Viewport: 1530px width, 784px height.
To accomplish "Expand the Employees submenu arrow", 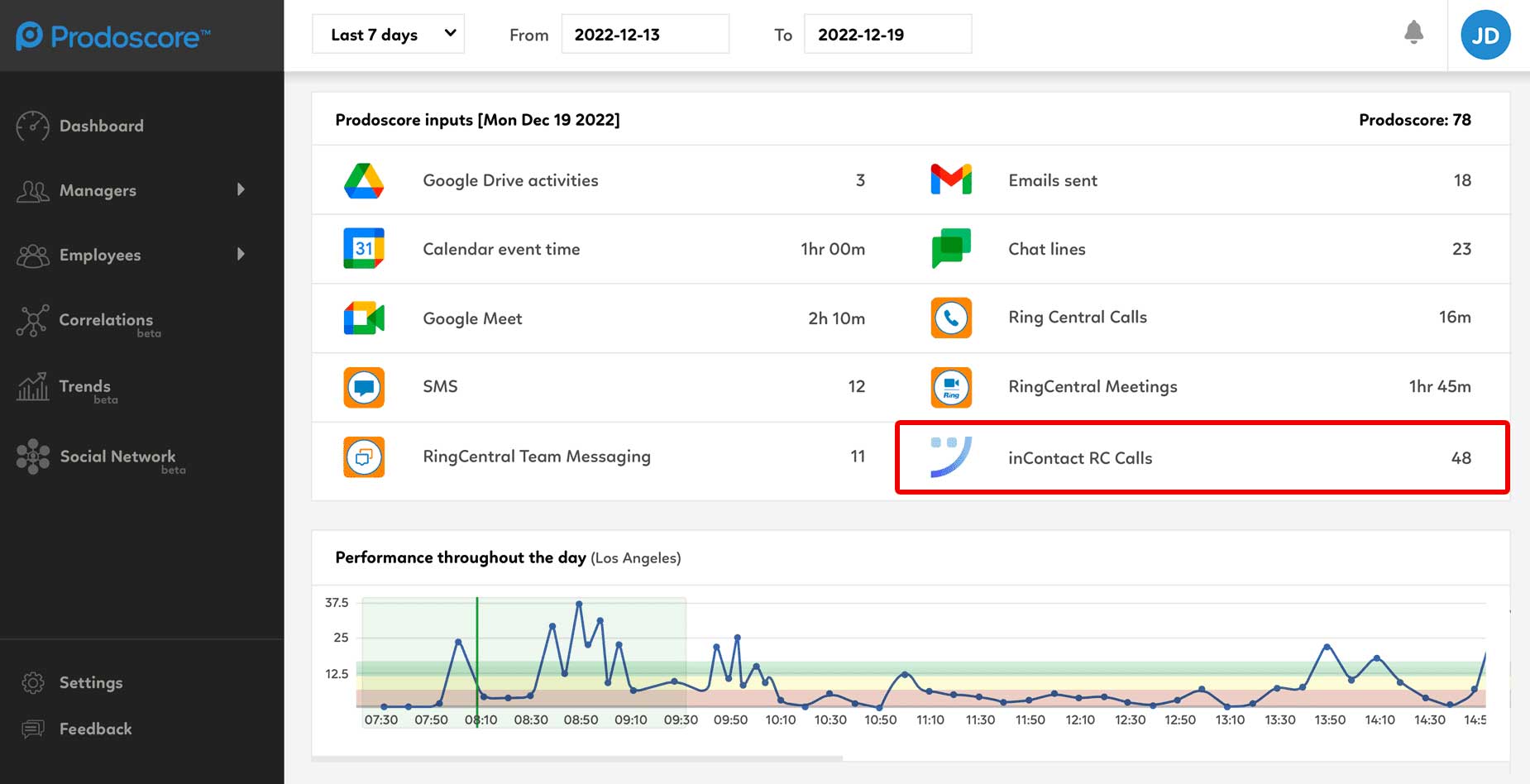I will 241,254.
